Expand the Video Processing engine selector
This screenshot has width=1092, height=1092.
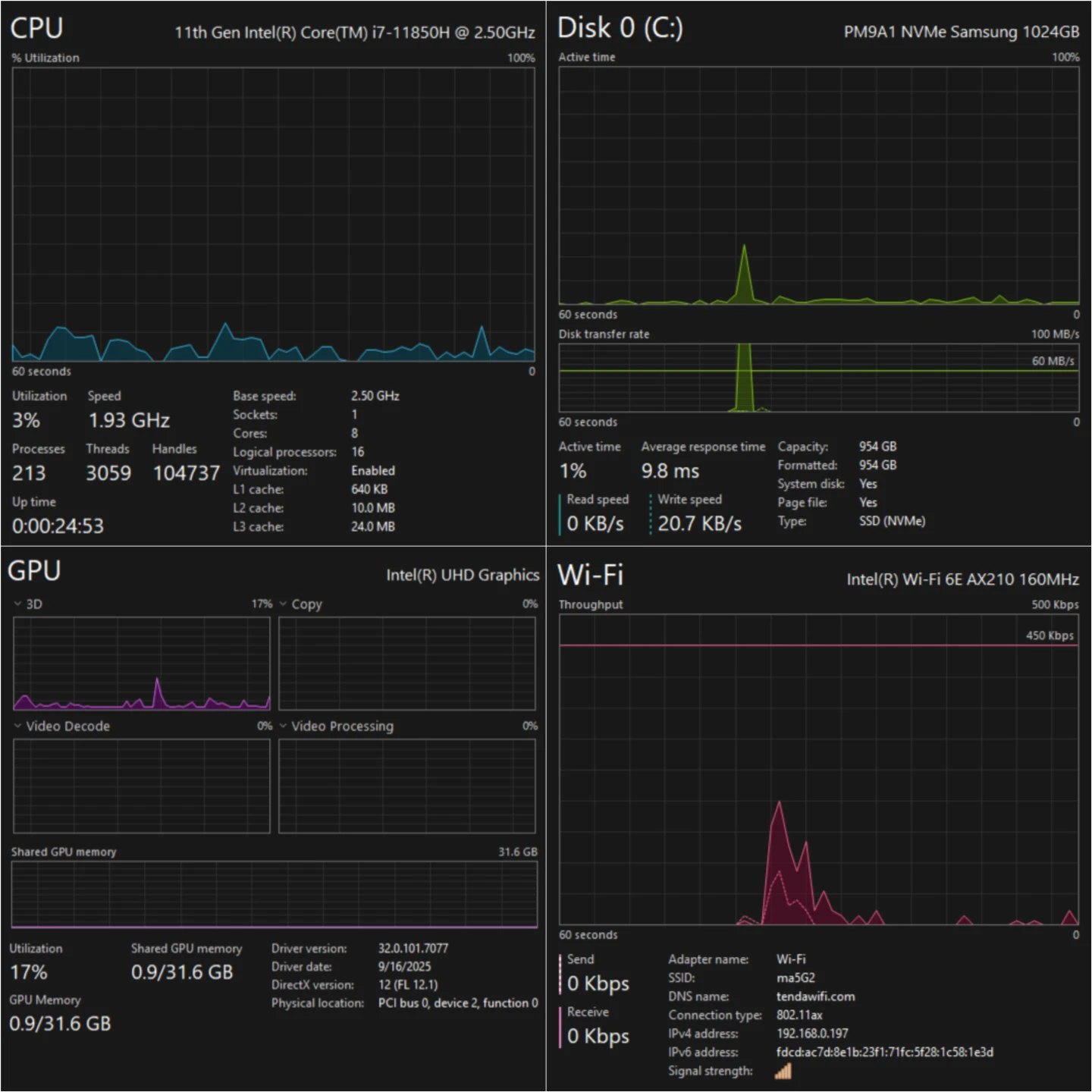[336, 726]
